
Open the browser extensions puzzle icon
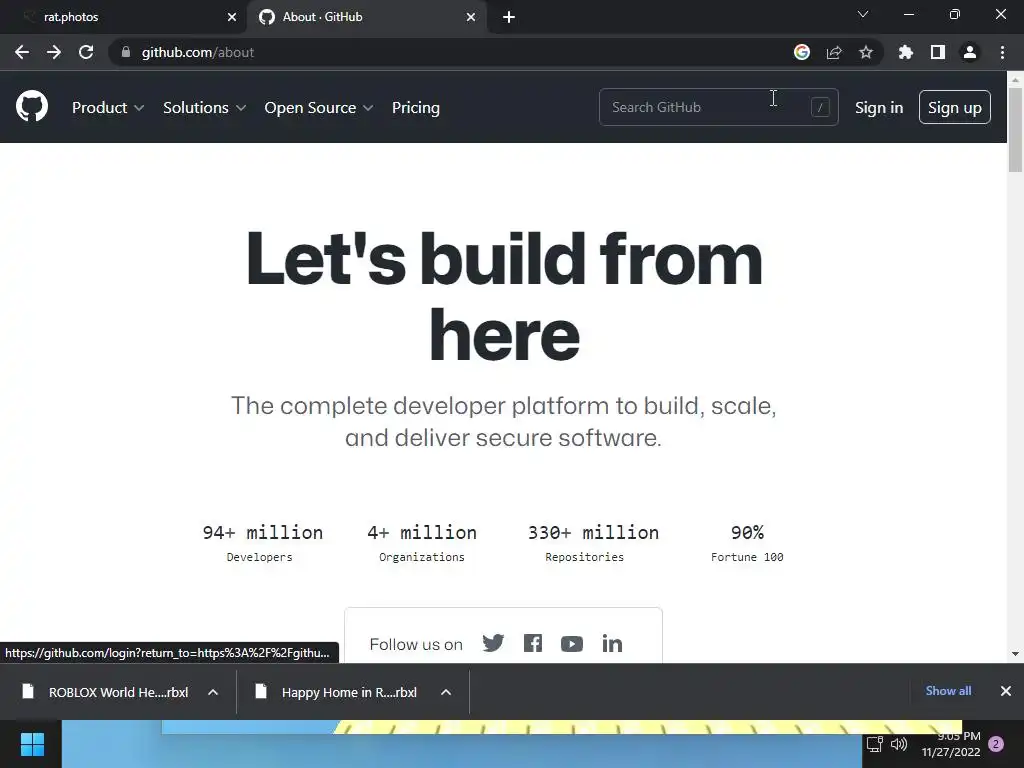(x=906, y=52)
